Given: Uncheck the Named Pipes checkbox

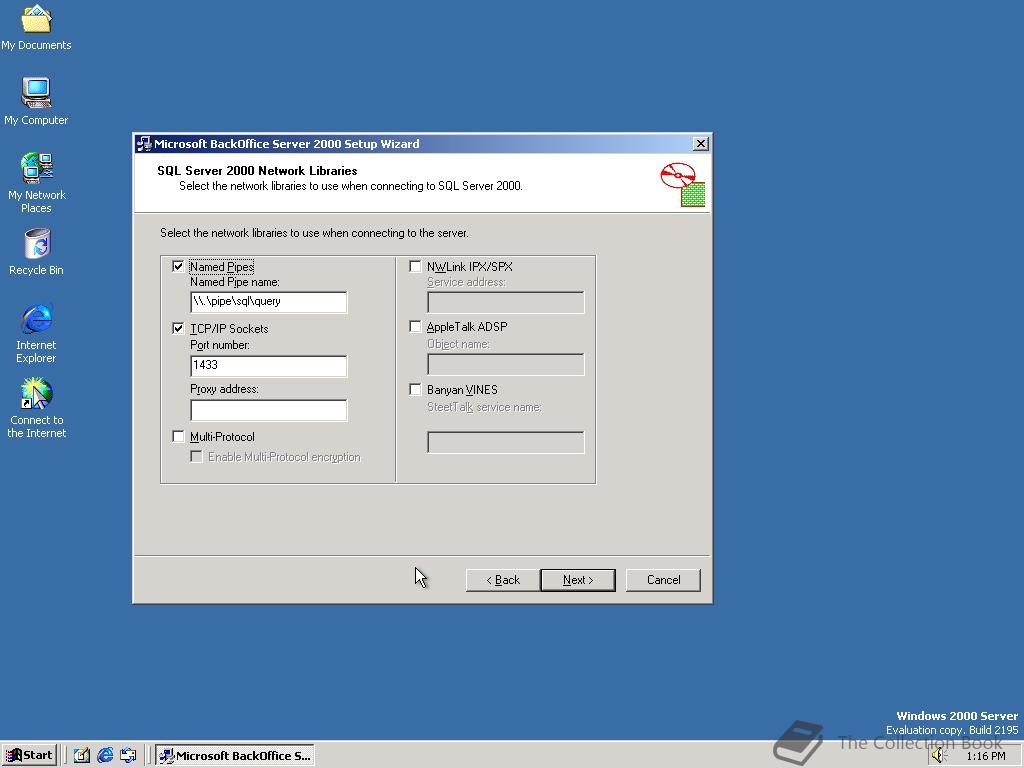Looking at the screenshot, I should coord(178,266).
